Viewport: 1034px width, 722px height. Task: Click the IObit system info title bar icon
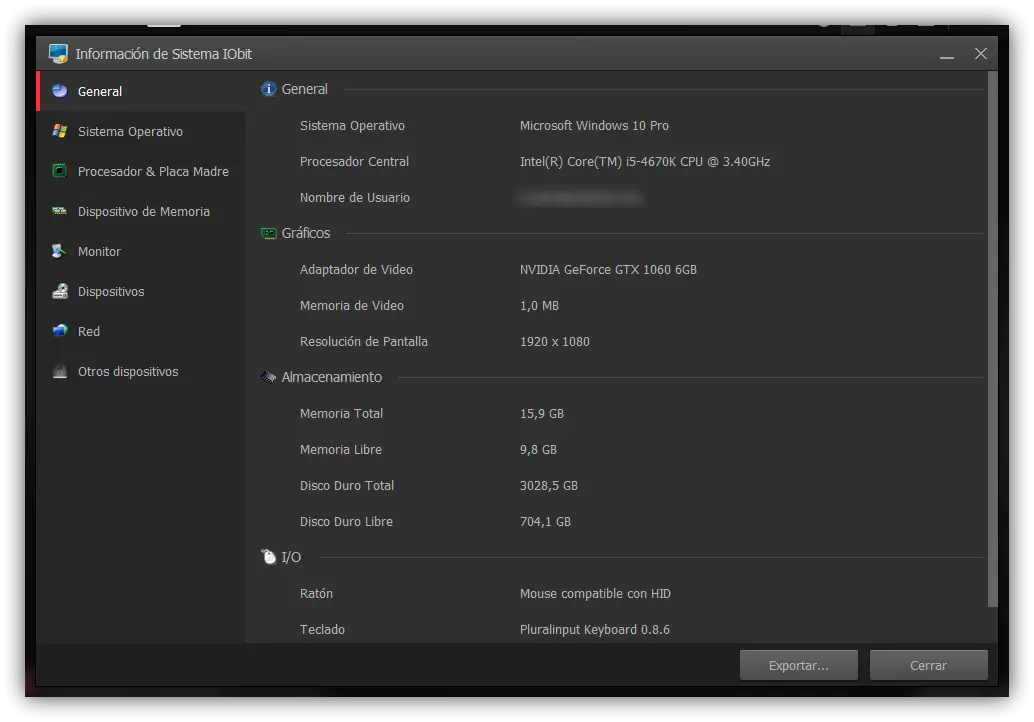(x=58, y=54)
